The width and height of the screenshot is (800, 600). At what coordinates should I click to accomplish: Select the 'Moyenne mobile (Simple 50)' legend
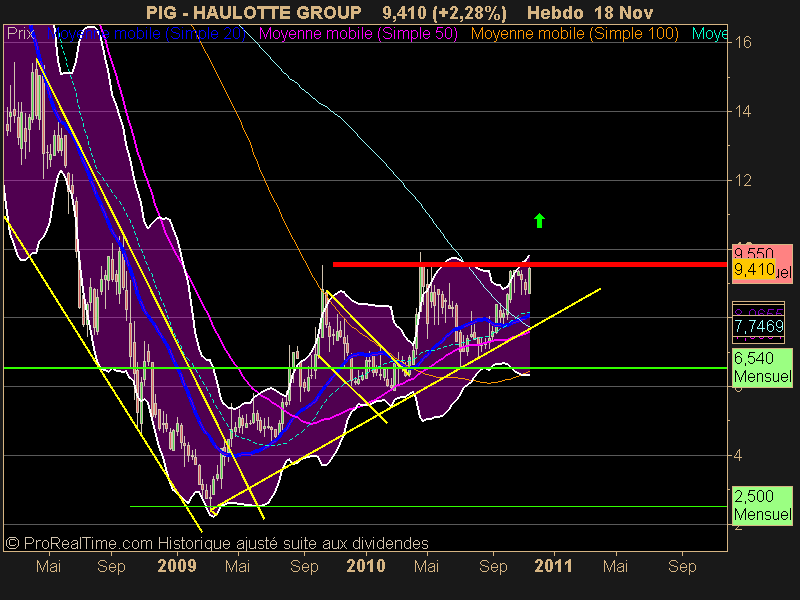[x=358, y=34]
